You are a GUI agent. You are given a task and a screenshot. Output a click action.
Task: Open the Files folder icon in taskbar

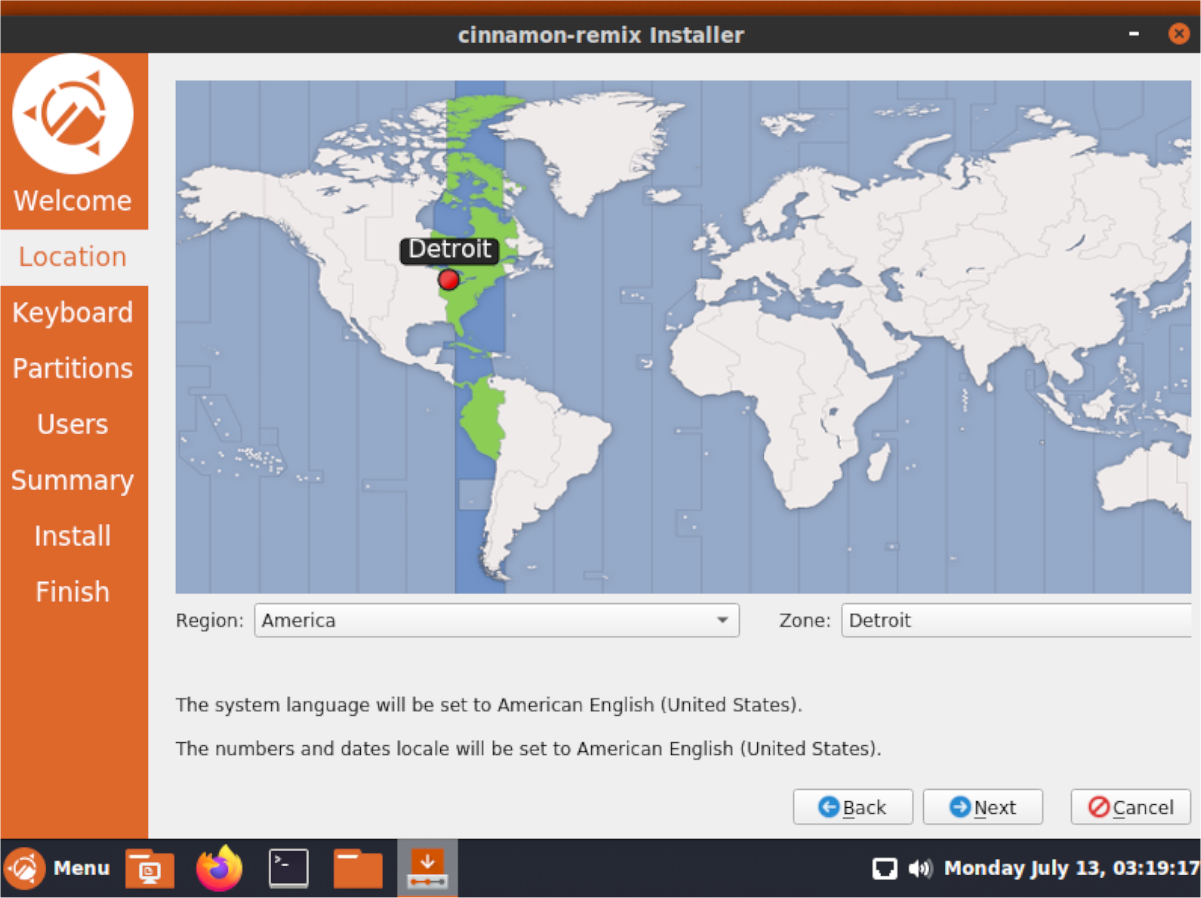click(358, 868)
